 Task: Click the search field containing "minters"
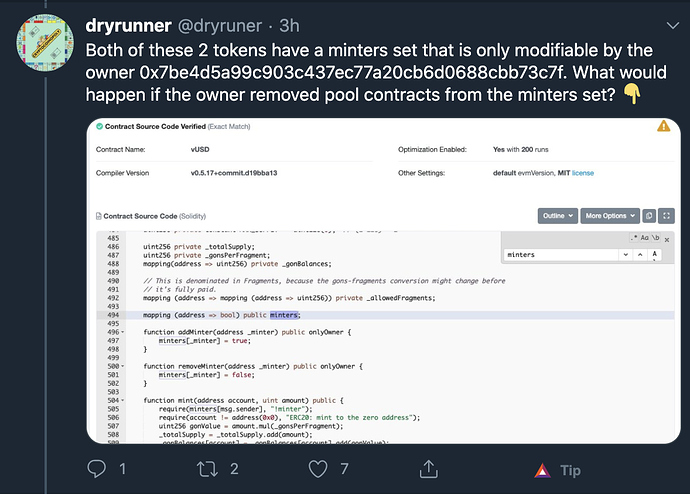[560, 255]
